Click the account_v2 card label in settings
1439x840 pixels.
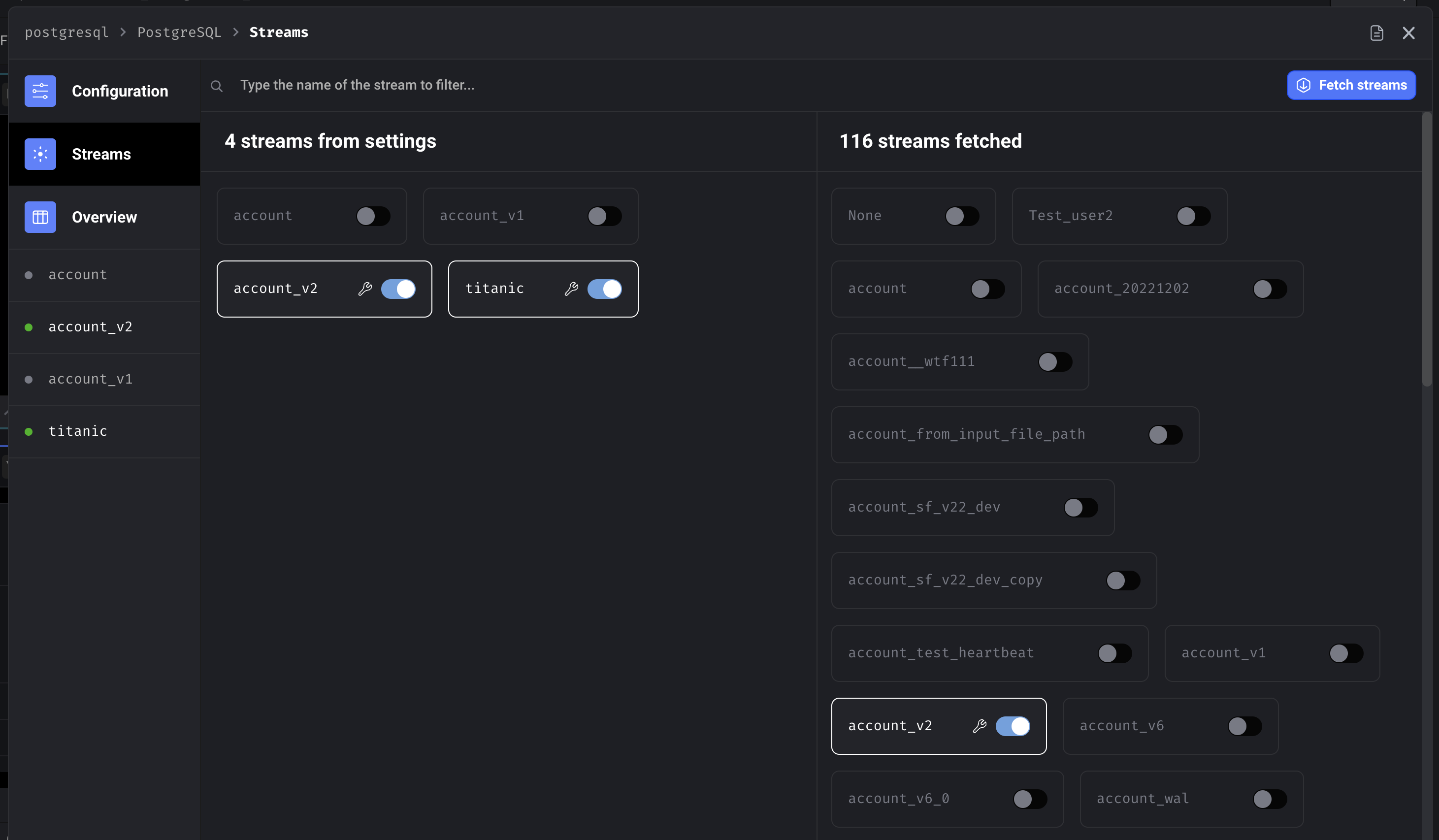pos(275,289)
